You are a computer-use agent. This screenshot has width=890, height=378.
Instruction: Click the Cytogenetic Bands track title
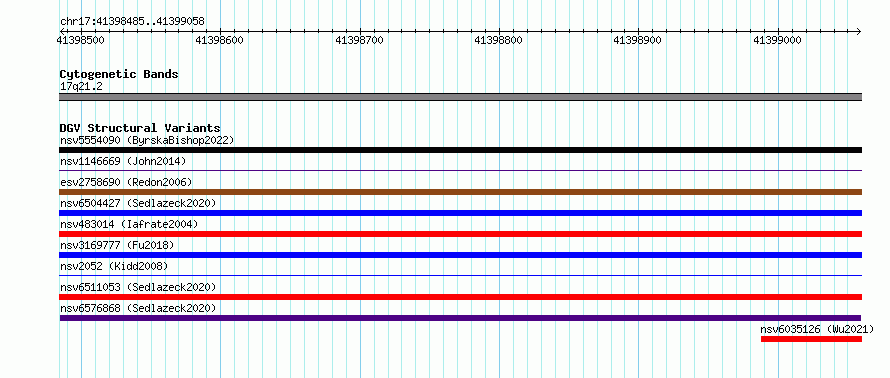coord(119,74)
